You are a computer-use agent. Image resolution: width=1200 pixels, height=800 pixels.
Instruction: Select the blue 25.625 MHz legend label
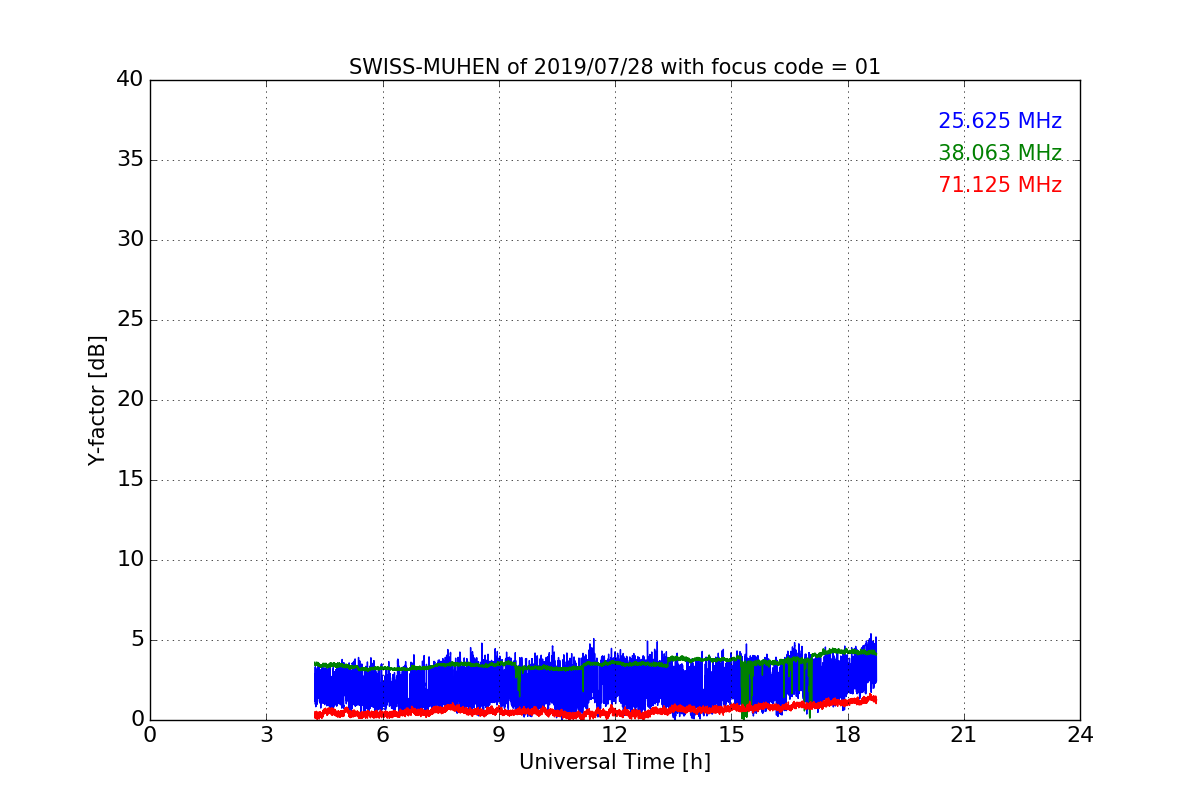point(1000,121)
